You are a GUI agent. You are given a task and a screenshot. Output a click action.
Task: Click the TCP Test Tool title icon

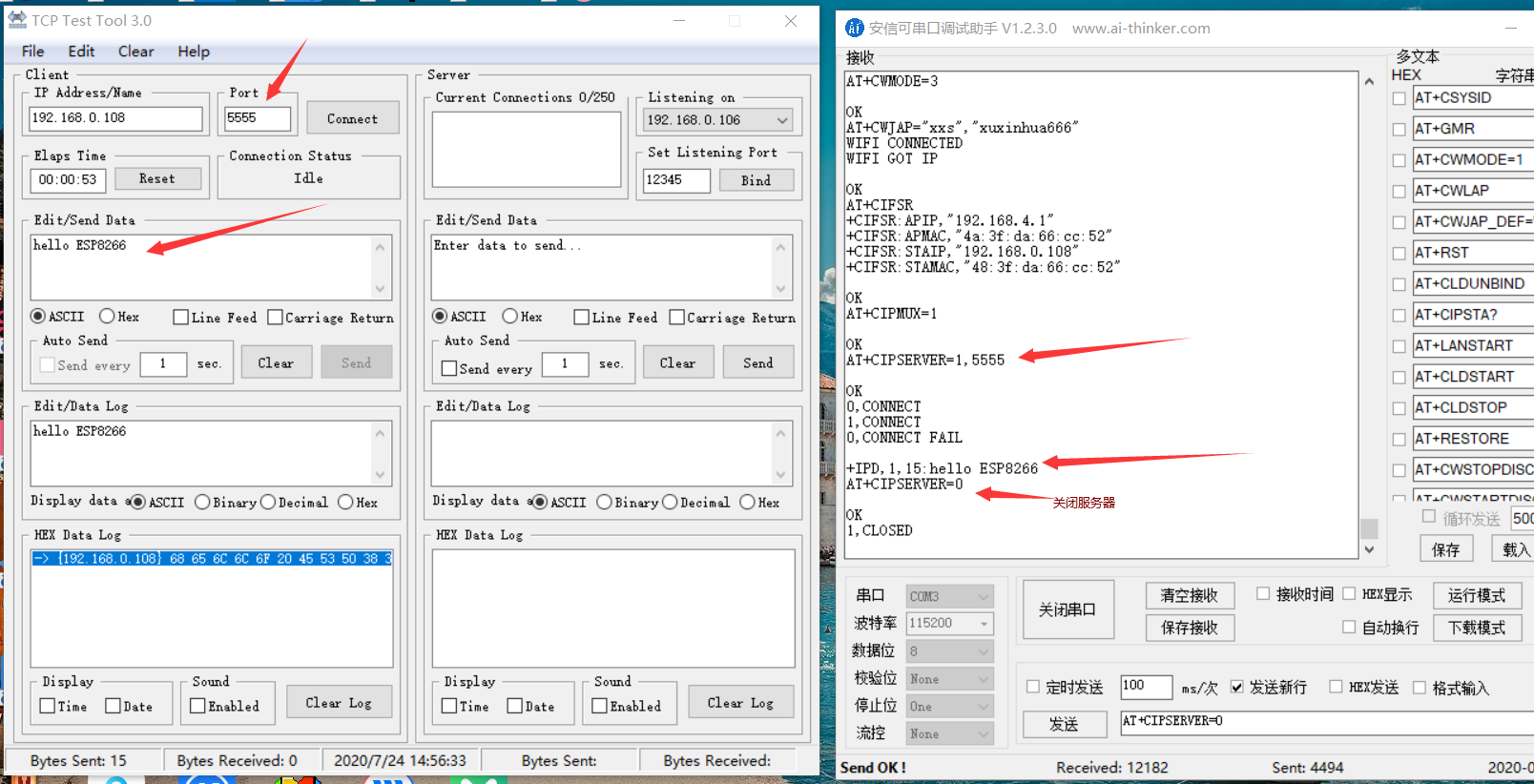point(17,20)
